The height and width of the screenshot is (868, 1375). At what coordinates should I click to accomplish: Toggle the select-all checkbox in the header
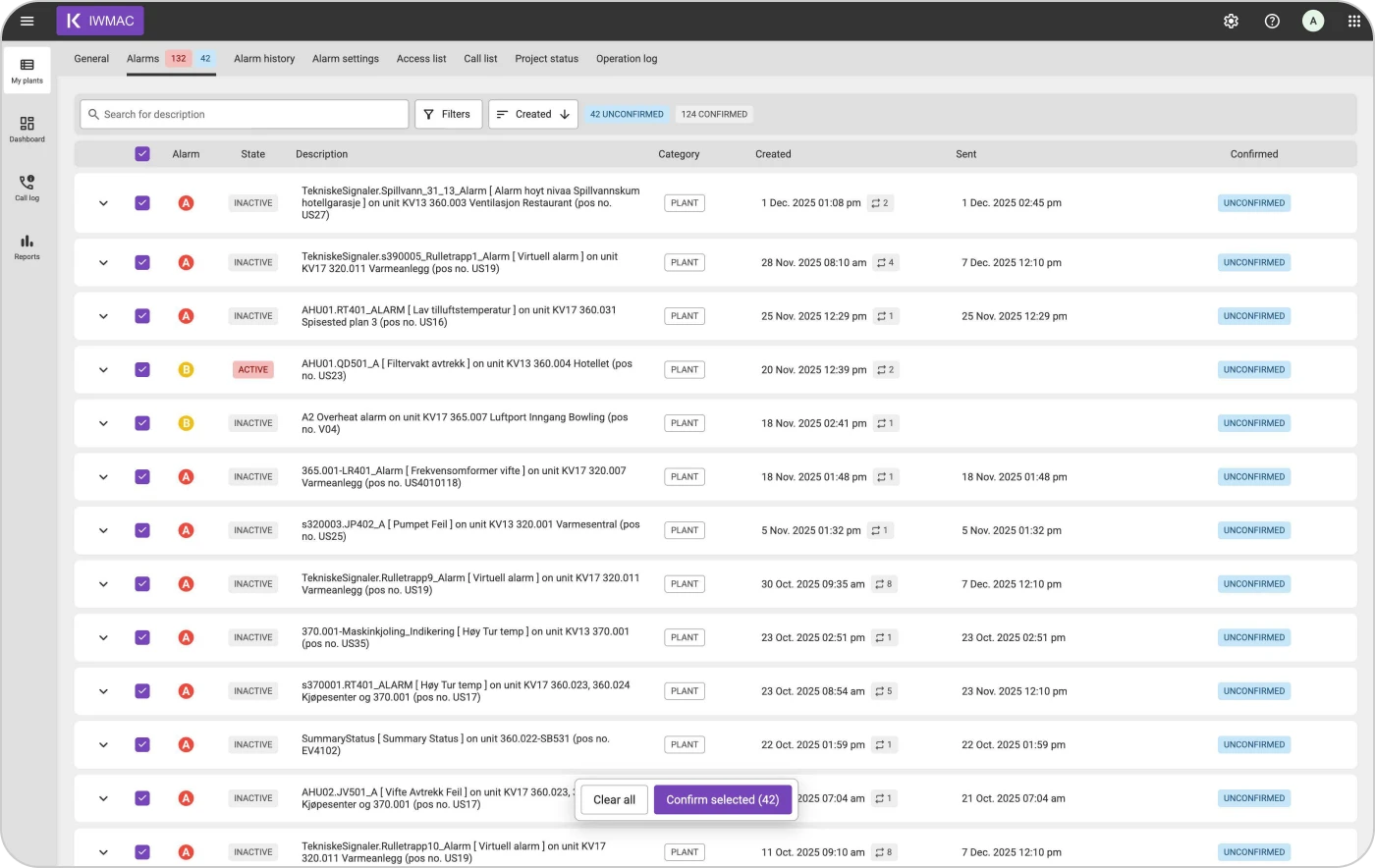click(x=142, y=154)
